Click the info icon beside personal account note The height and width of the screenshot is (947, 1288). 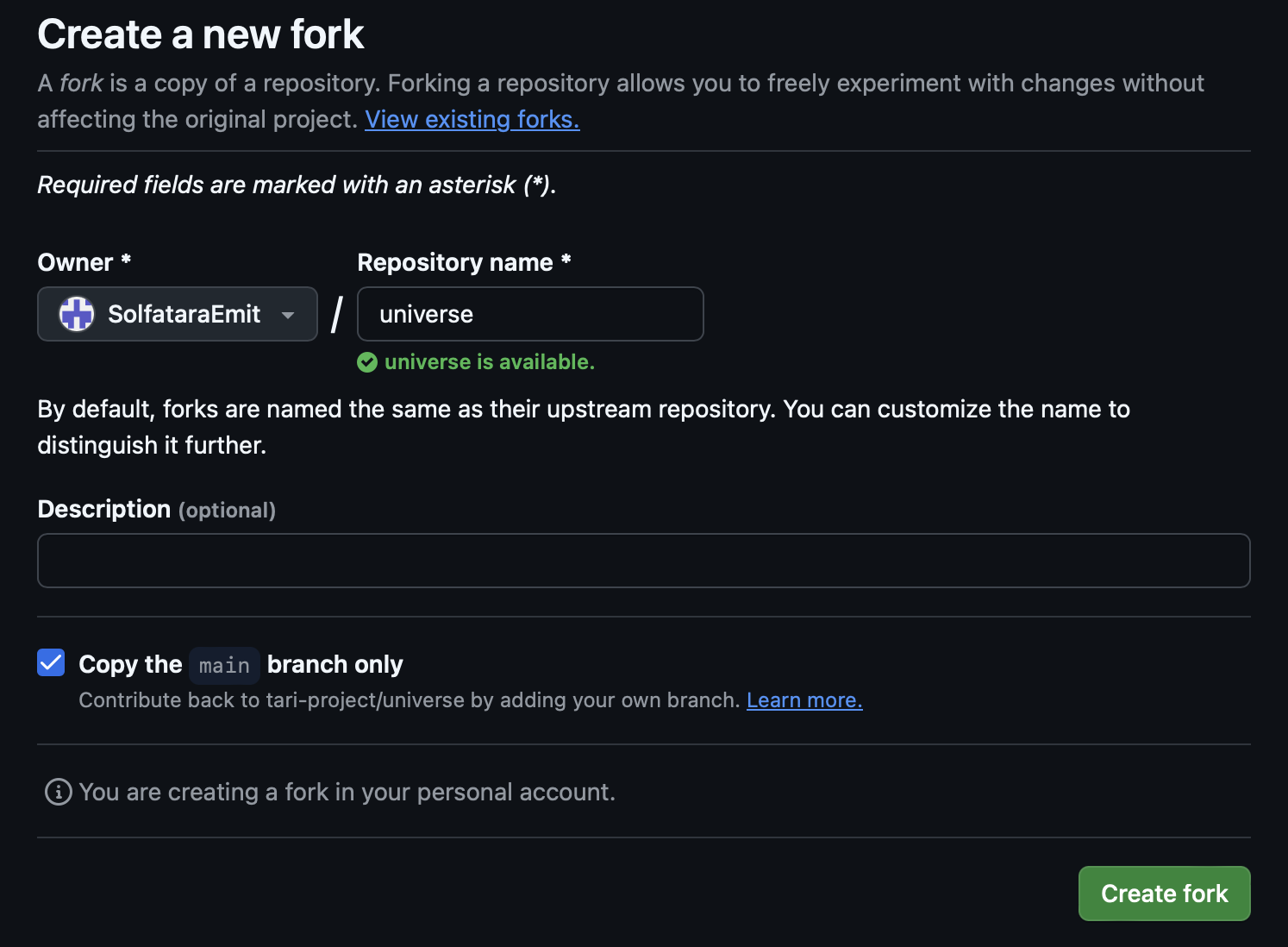tap(59, 792)
